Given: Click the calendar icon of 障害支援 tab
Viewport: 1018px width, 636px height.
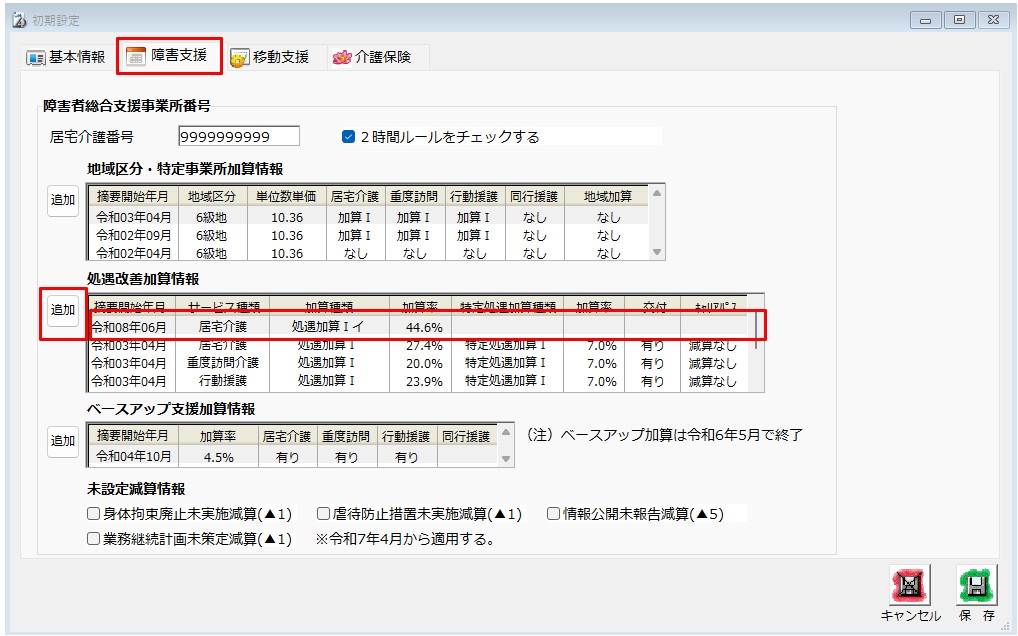Looking at the screenshot, I should (135, 56).
